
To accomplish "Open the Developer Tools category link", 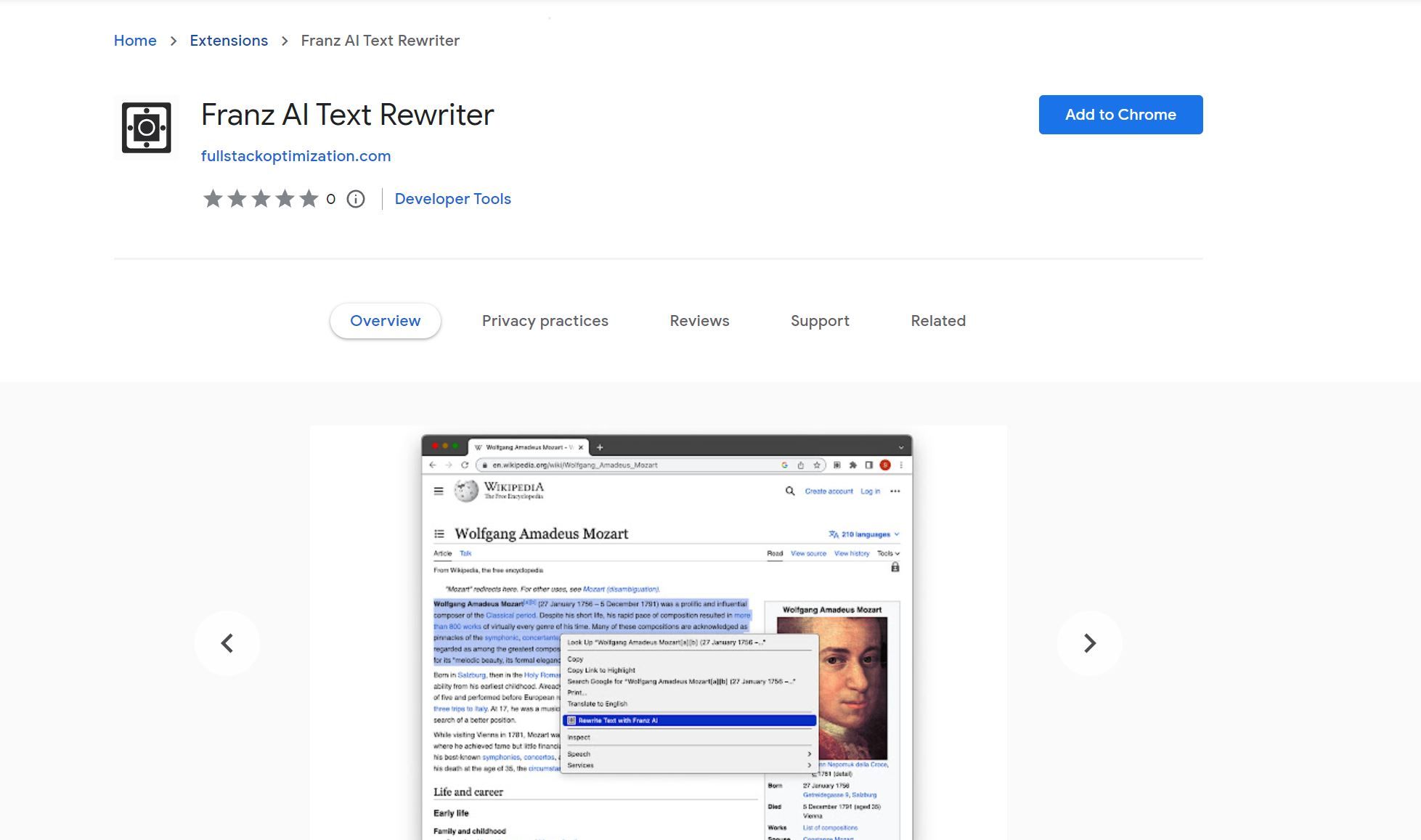I will click(x=452, y=199).
